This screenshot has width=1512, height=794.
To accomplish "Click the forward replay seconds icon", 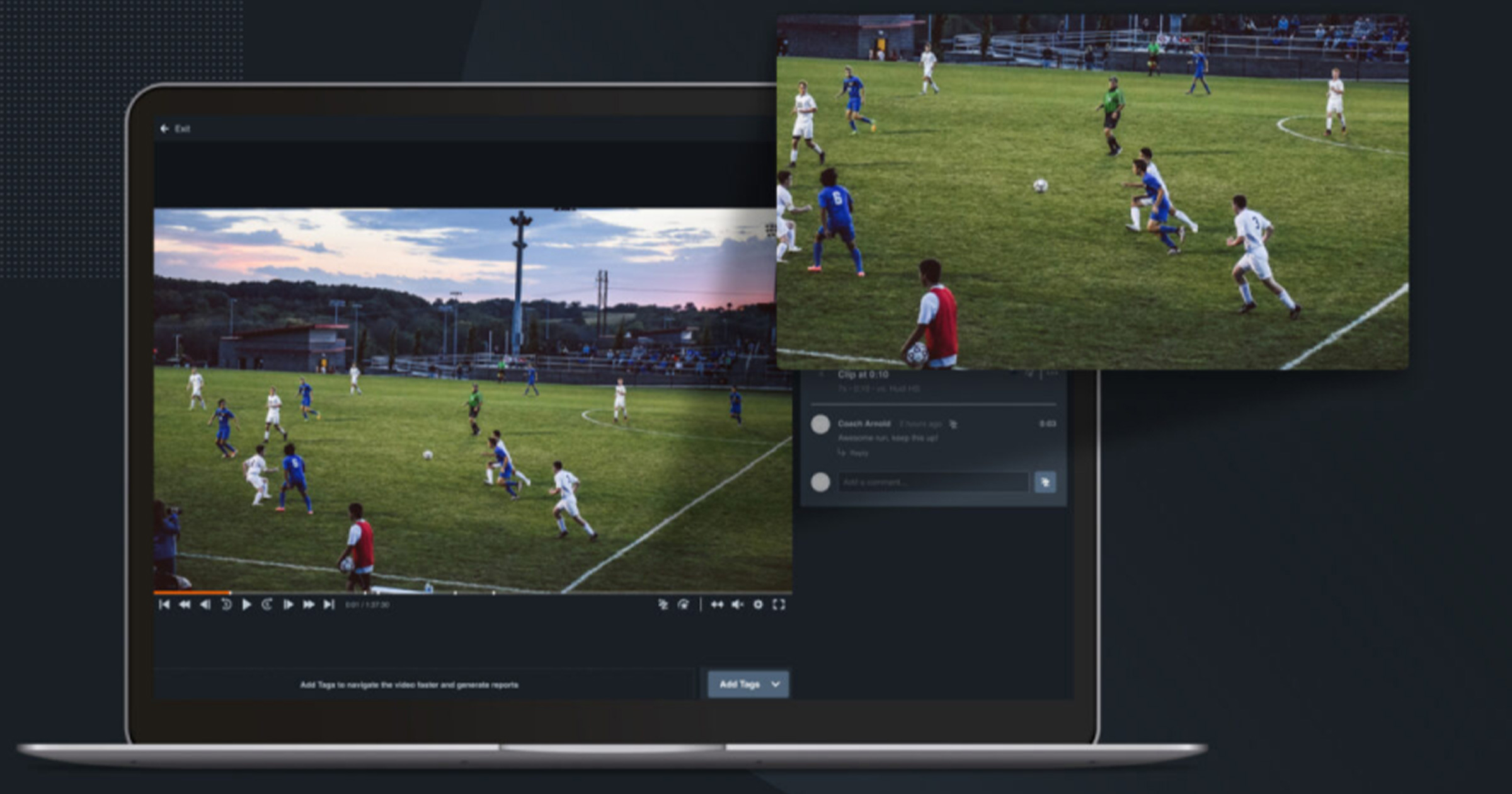I will coord(267,605).
